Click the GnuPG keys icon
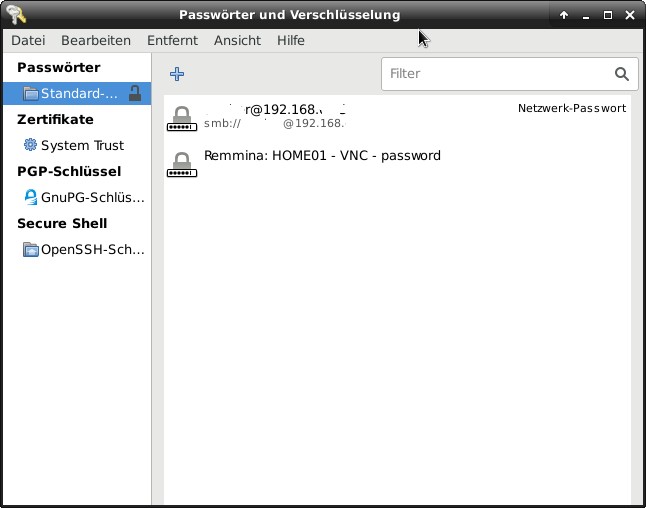 30,197
